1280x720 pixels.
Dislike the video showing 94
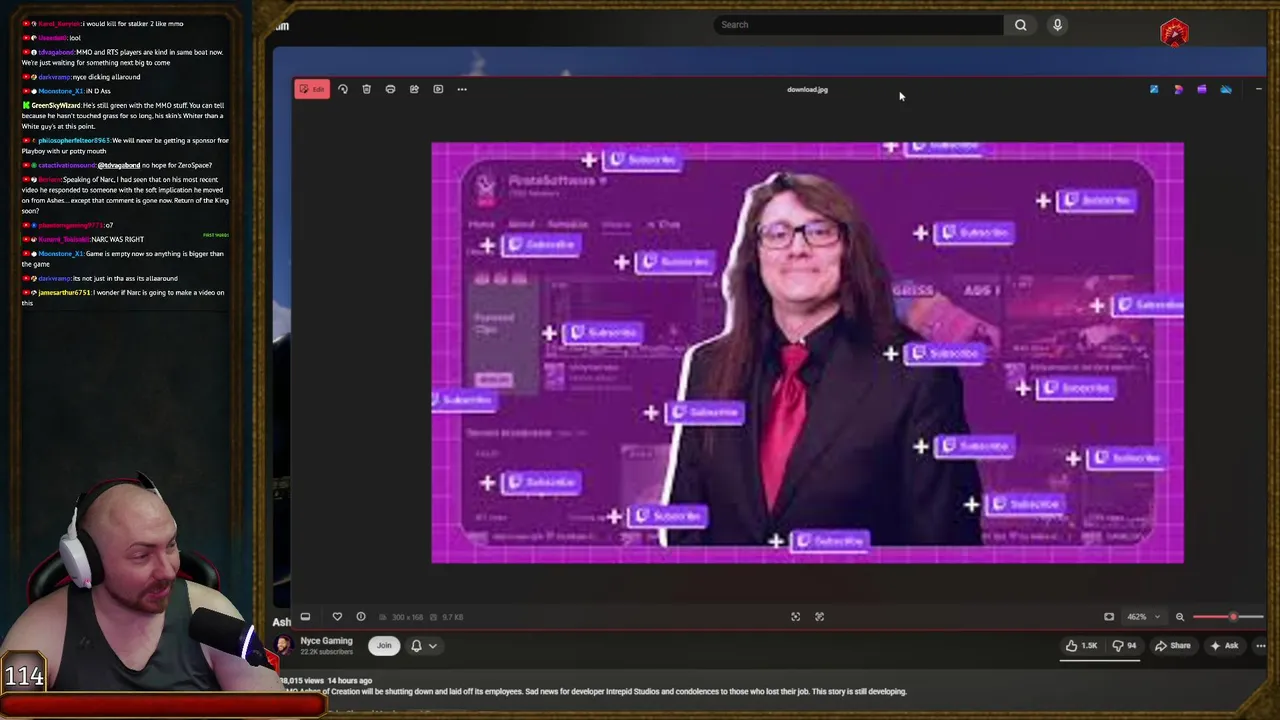pyautogui.click(x=1124, y=646)
